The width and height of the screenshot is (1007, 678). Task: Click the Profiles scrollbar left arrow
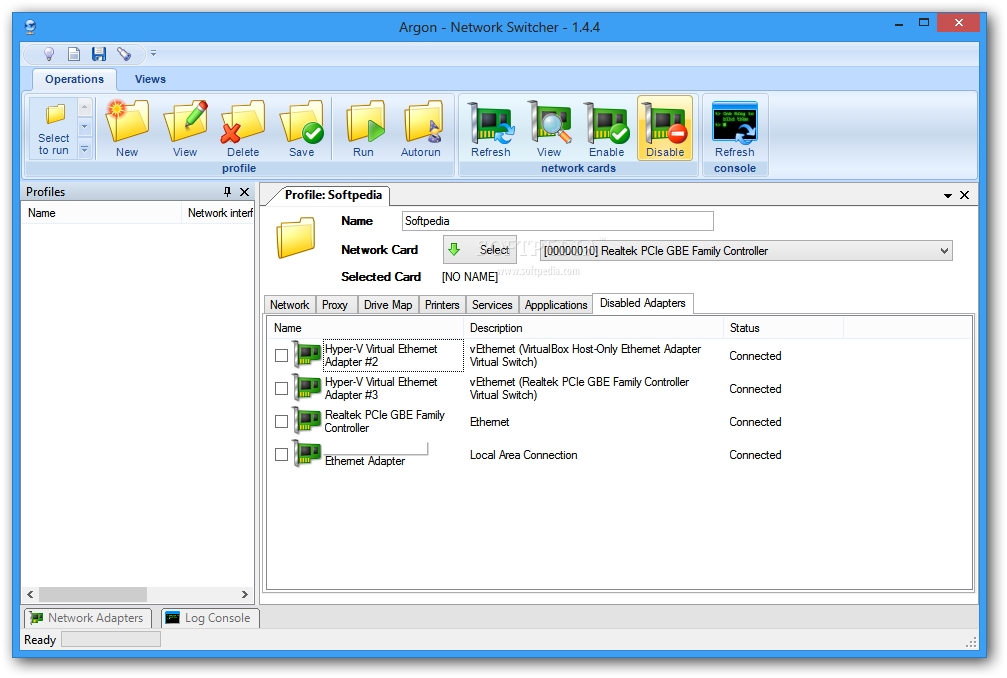[30, 595]
